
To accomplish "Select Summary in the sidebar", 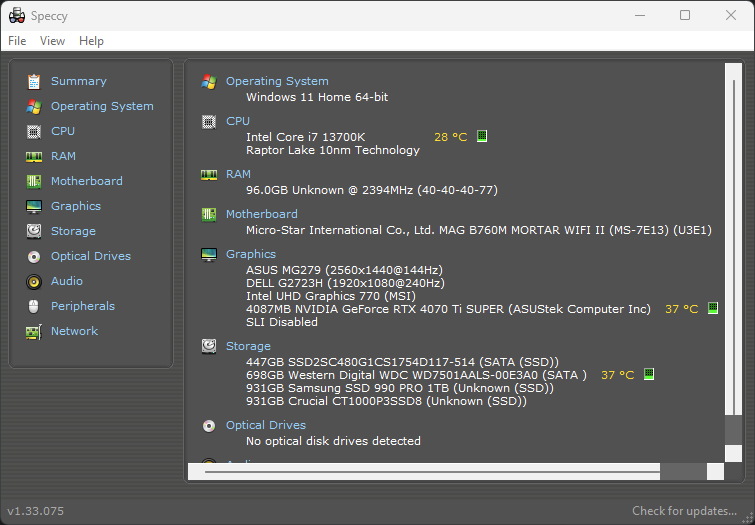I will click(x=79, y=81).
